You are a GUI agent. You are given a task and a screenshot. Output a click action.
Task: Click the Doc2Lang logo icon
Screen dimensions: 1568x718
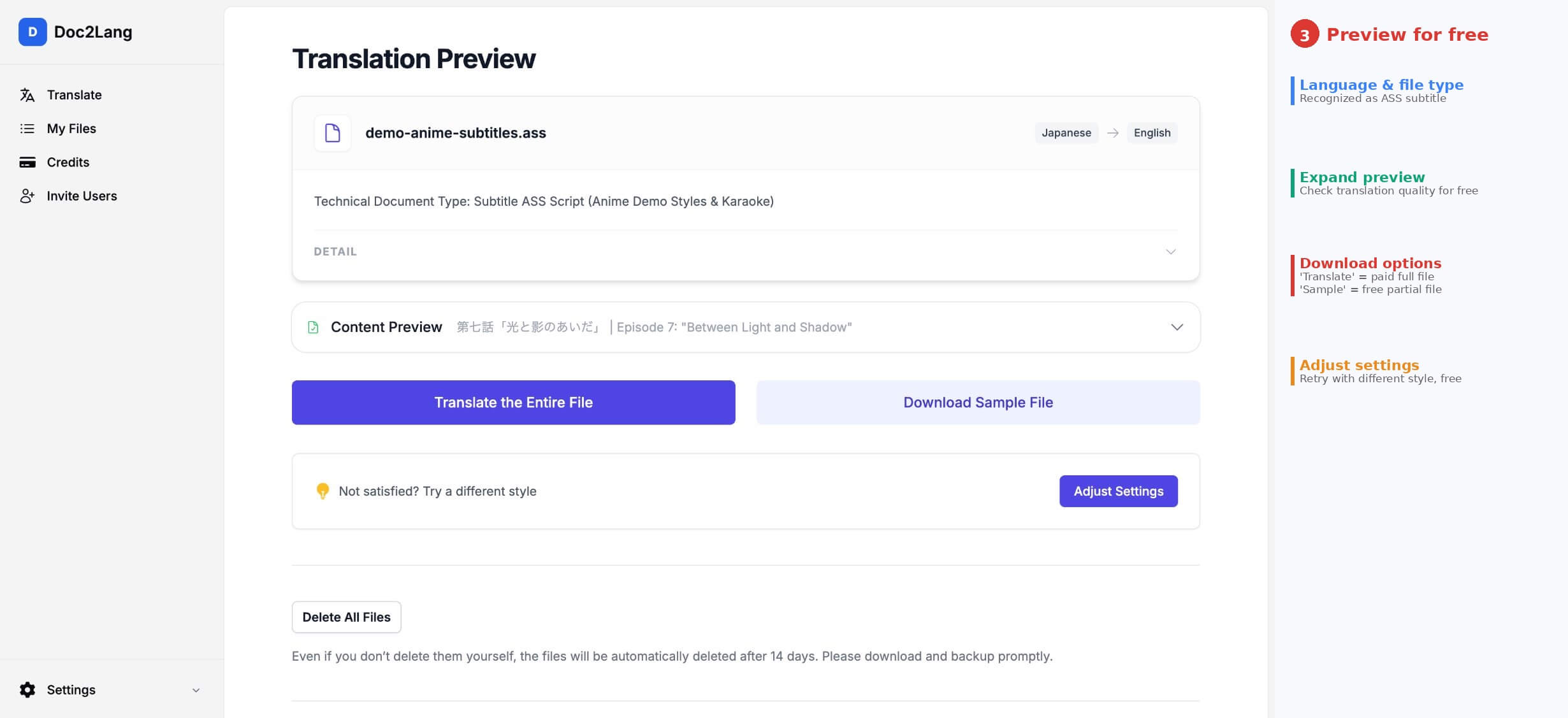point(33,32)
